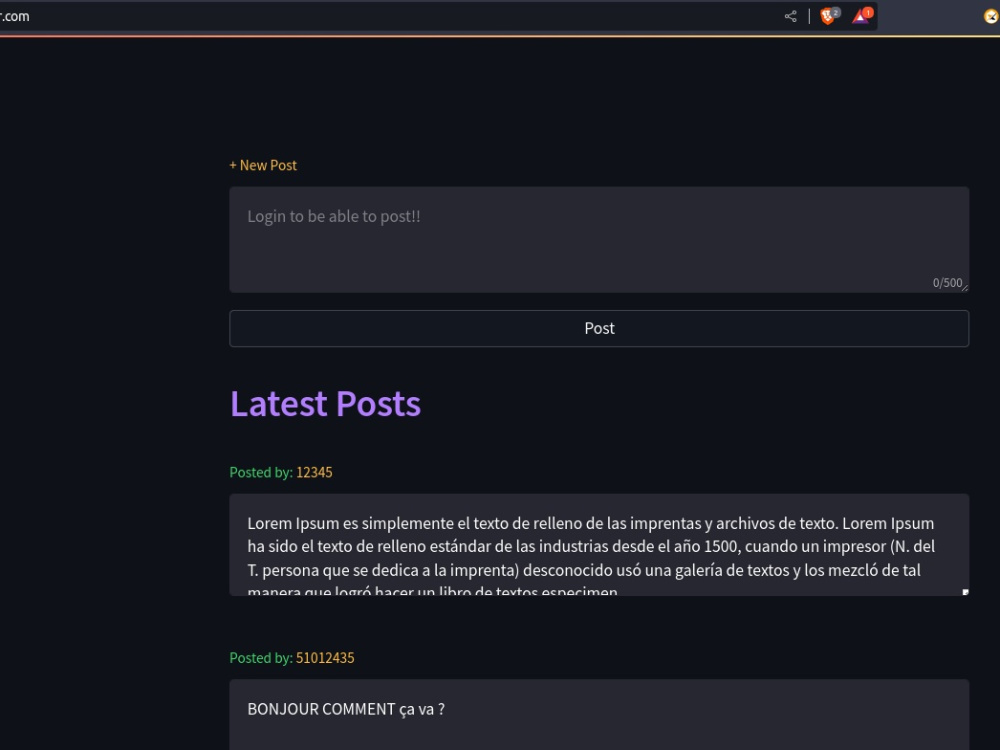Open Brave Rewards triangle icon
The height and width of the screenshot is (750, 1000).
click(x=861, y=16)
